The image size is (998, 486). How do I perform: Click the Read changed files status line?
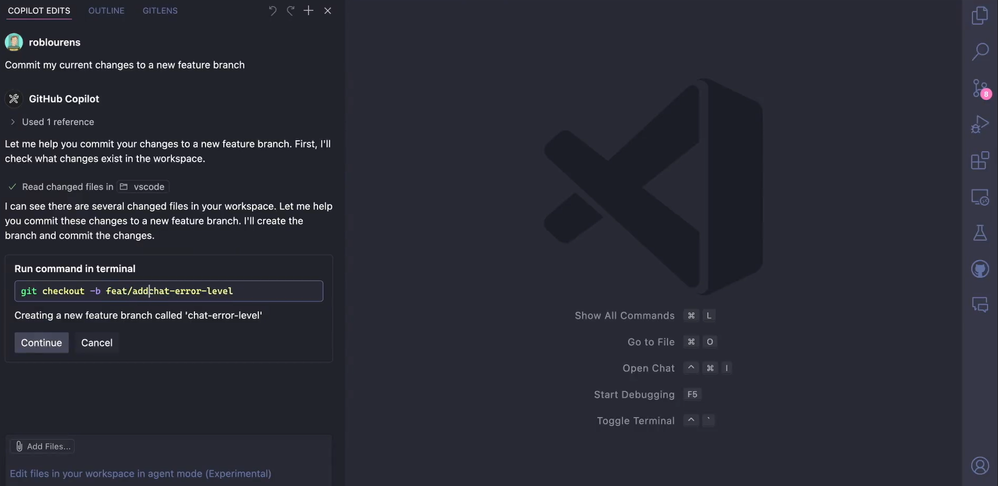click(x=88, y=187)
